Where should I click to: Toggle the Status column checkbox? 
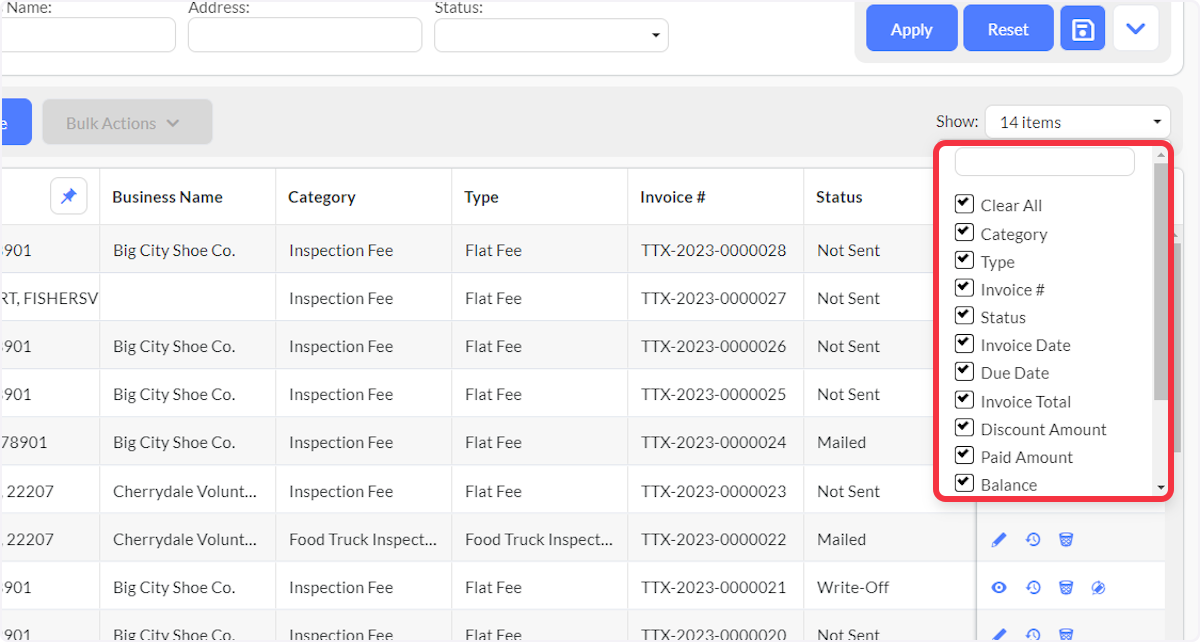(964, 316)
